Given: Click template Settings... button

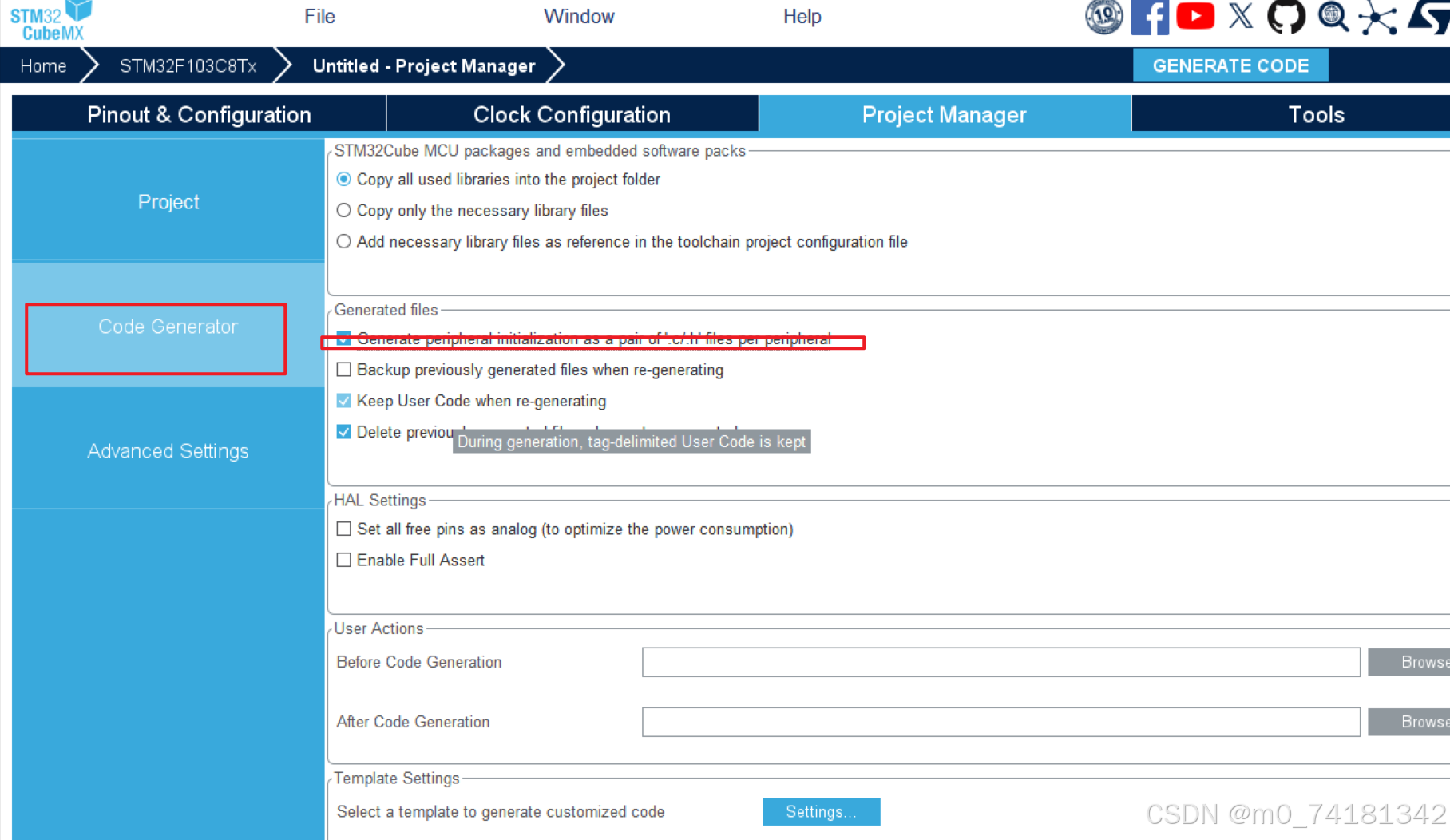Looking at the screenshot, I should pos(821,811).
